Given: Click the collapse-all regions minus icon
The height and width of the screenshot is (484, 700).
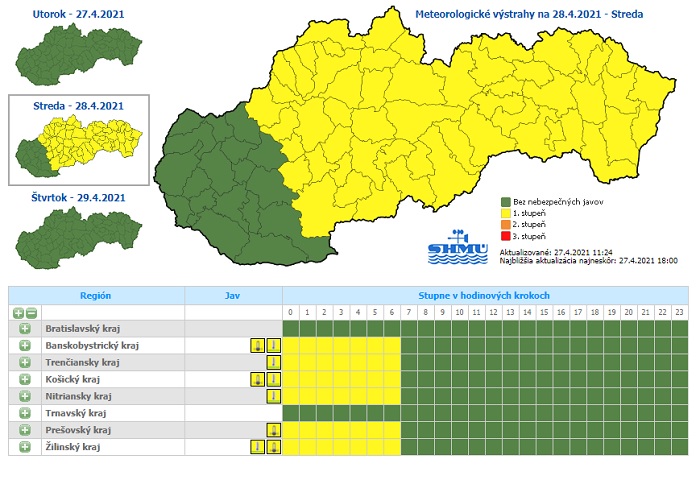Looking at the screenshot, I should pyautogui.click(x=31, y=313).
